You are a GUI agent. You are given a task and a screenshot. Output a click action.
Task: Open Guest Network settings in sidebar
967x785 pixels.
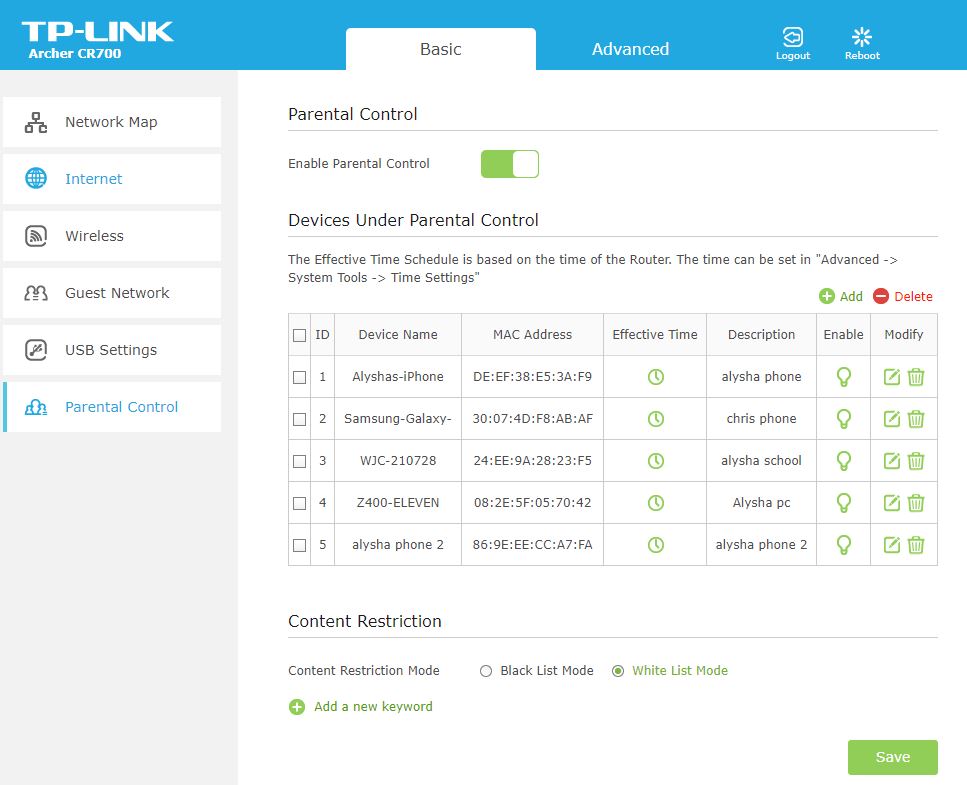(117, 293)
